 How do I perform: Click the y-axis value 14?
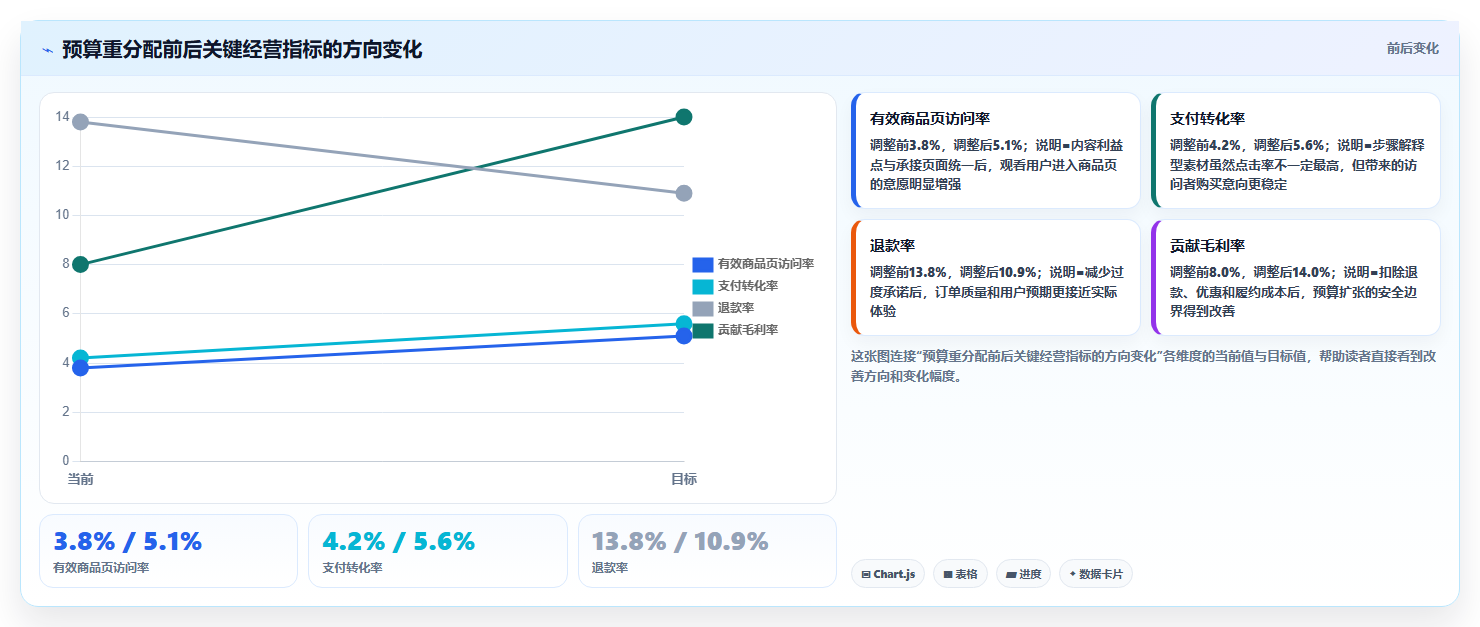(x=62, y=117)
